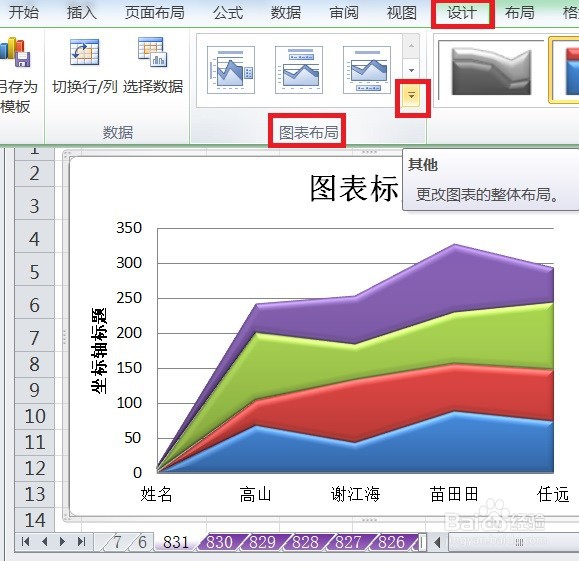Image resolution: width=579 pixels, height=561 pixels.
Task: Open sheet tab 831
Action: [x=176, y=542]
